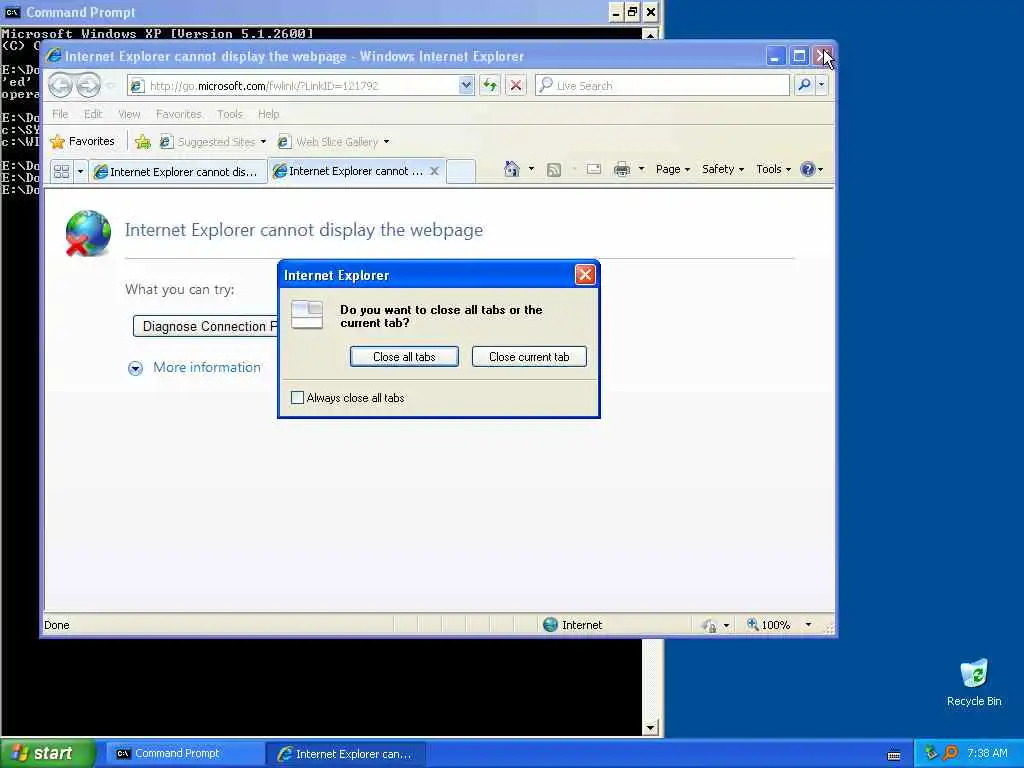Image resolution: width=1024 pixels, height=768 pixels.
Task: Click the Diagnose Connection Problems button
Action: coord(205,326)
